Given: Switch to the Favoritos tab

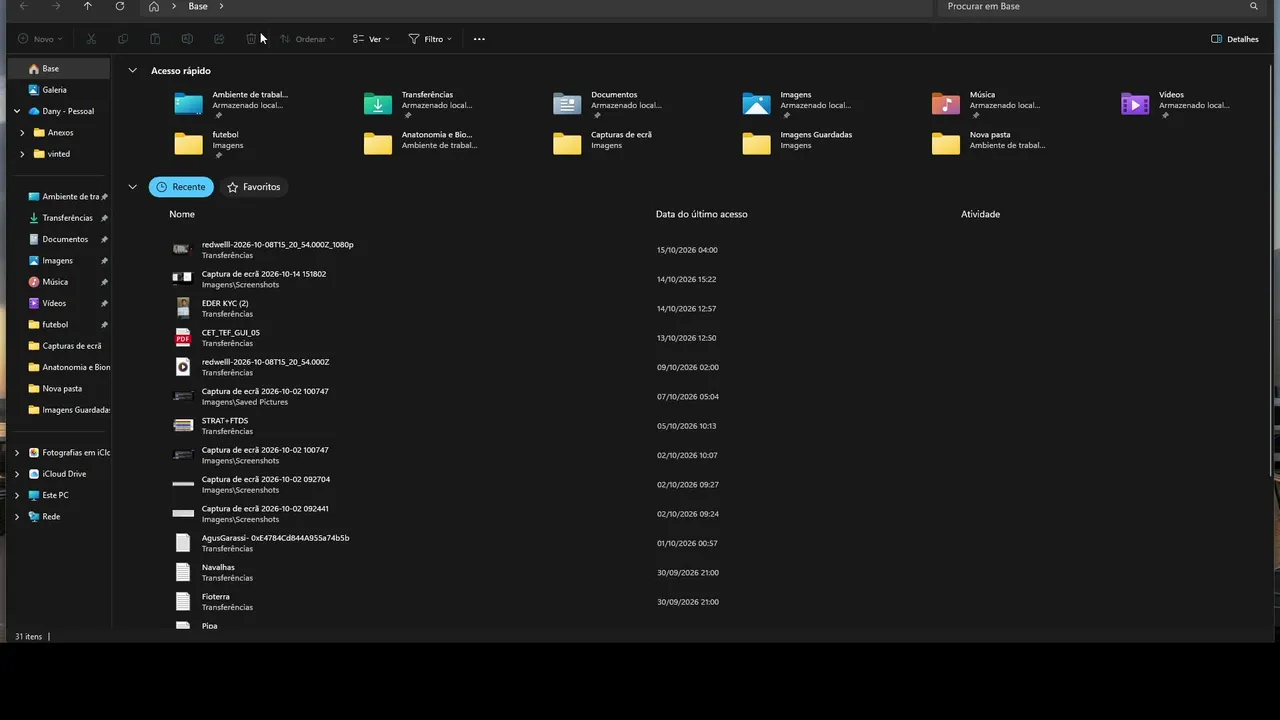Looking at the screenshot, I should (x=254, y=187).
